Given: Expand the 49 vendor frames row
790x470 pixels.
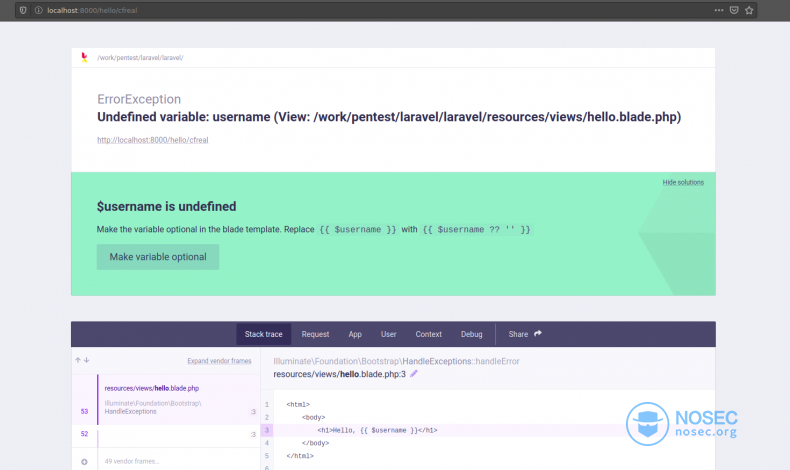Looking at the screenshot, I should pos(166,461).
